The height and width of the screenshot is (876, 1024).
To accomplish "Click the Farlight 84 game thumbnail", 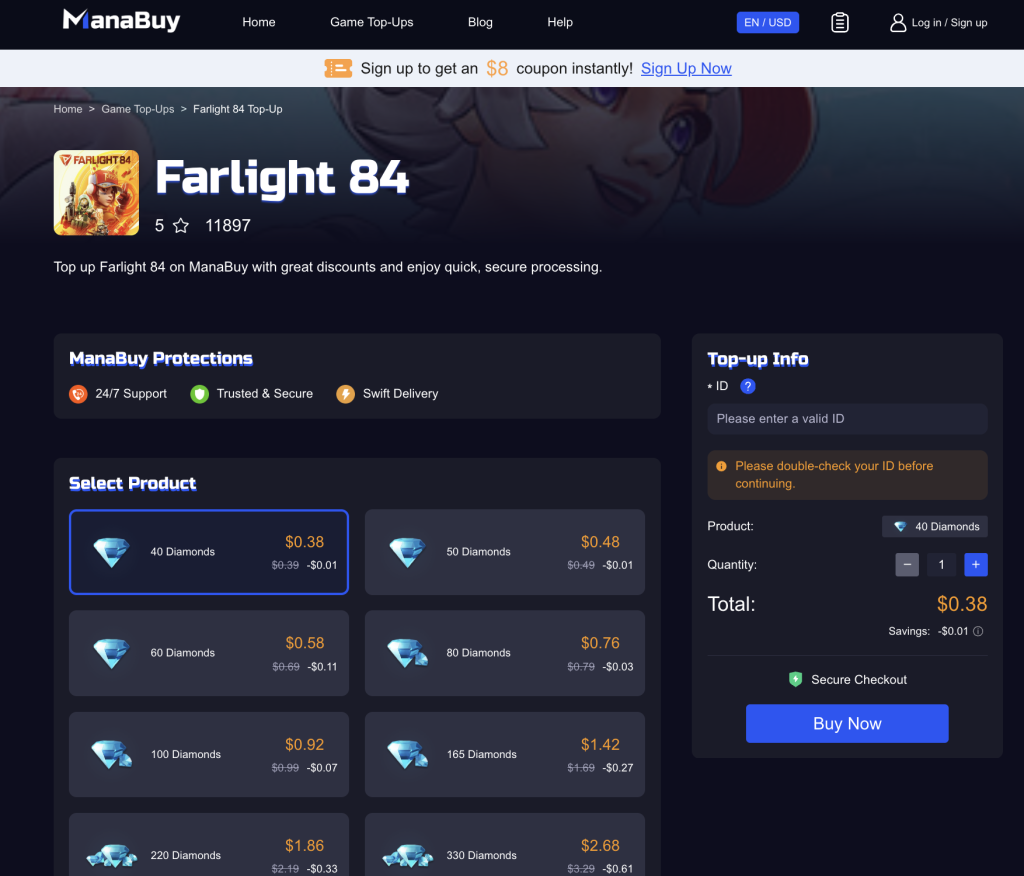I will [x=96, y=193].
